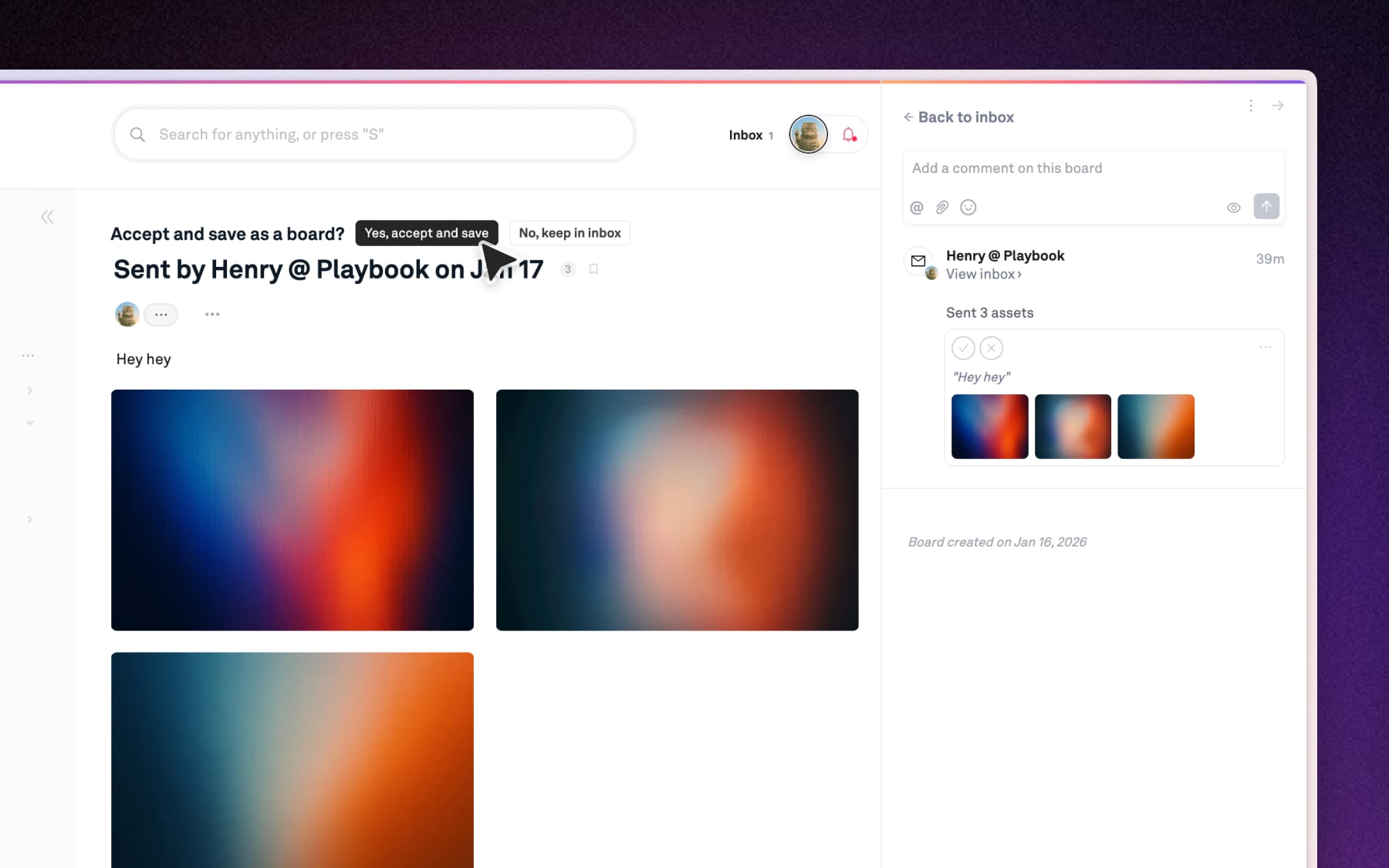The width and height of the screenshot is (1389, 868).
Task: Click the search for anything field
Action: 374,134
